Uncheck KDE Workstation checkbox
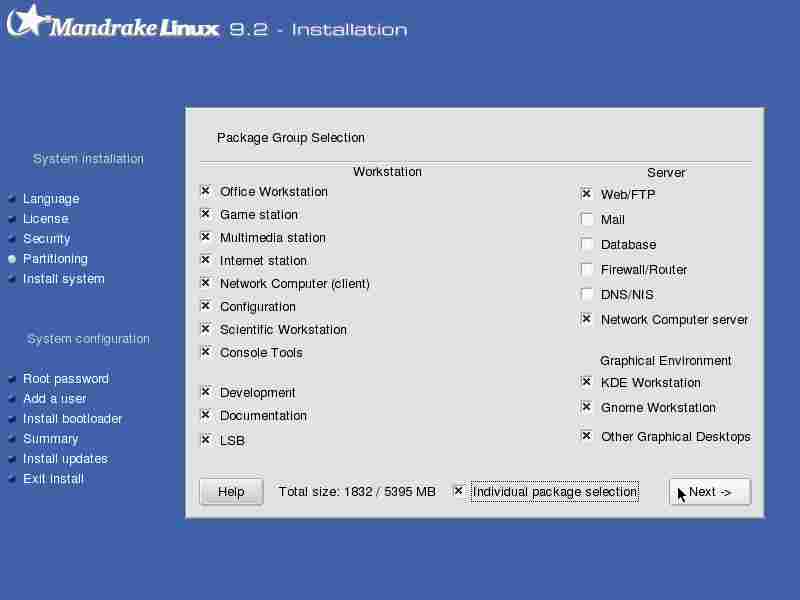 pos(587,382)
